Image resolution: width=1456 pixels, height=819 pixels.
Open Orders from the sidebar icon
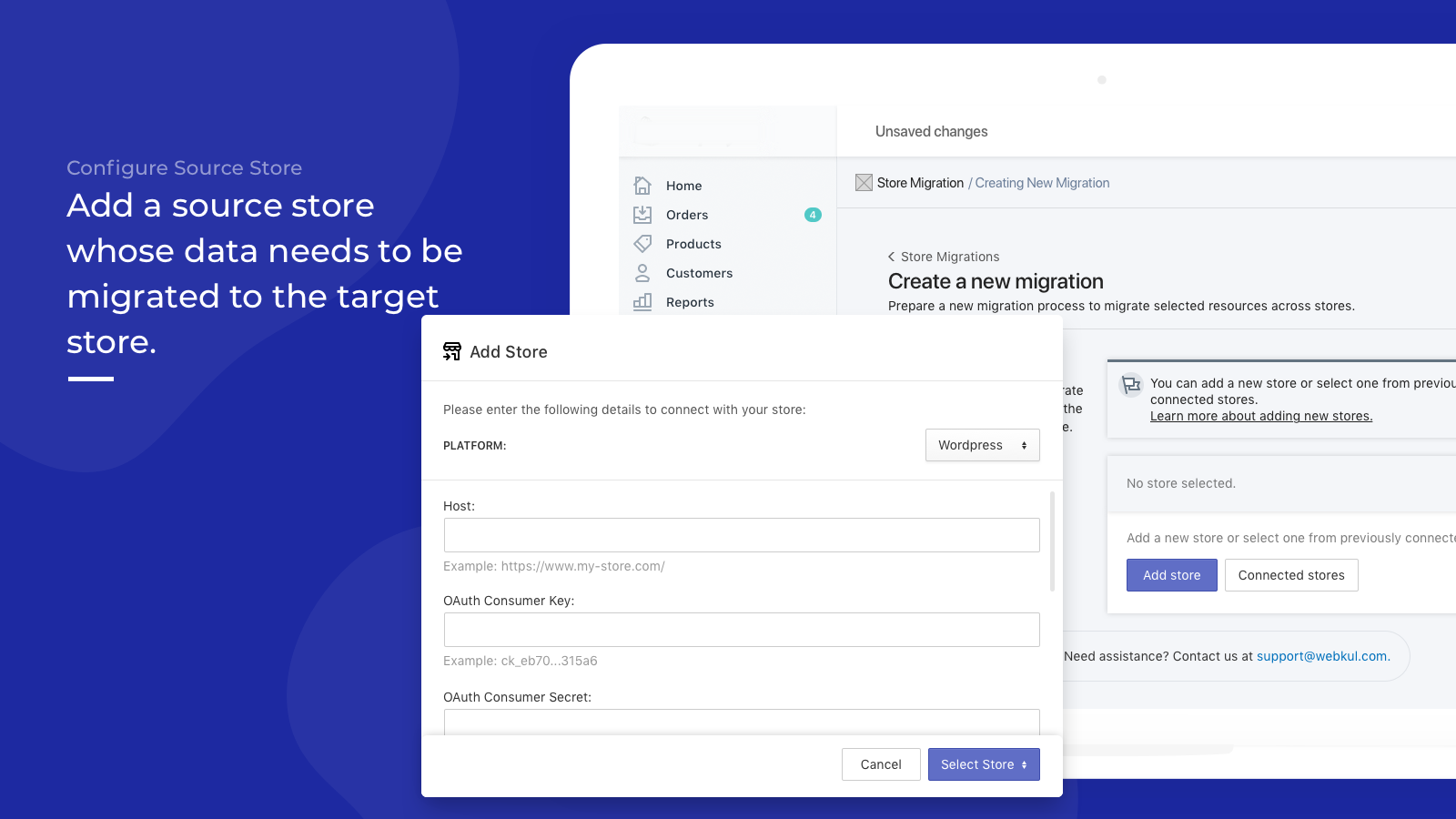pyautogui.click(x=642, y=215)
